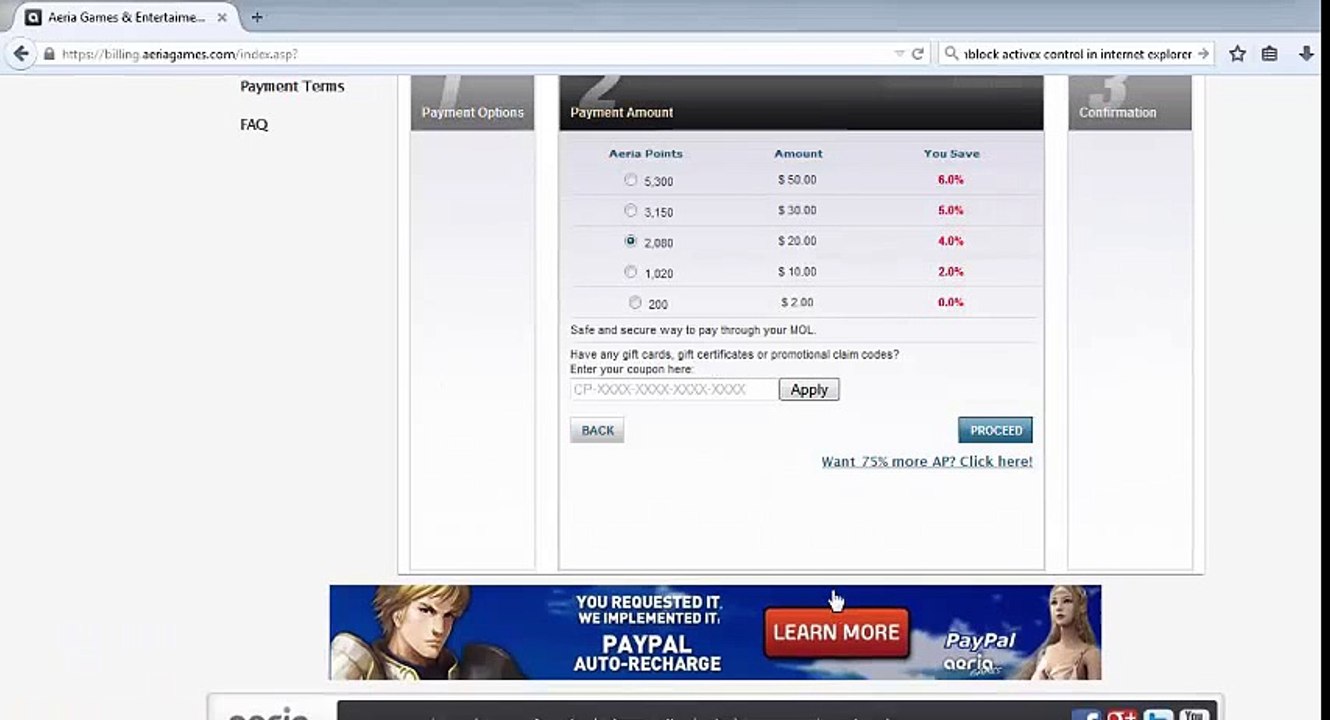
Task: Open the YouTube social icon
Action: (1194, 716)
